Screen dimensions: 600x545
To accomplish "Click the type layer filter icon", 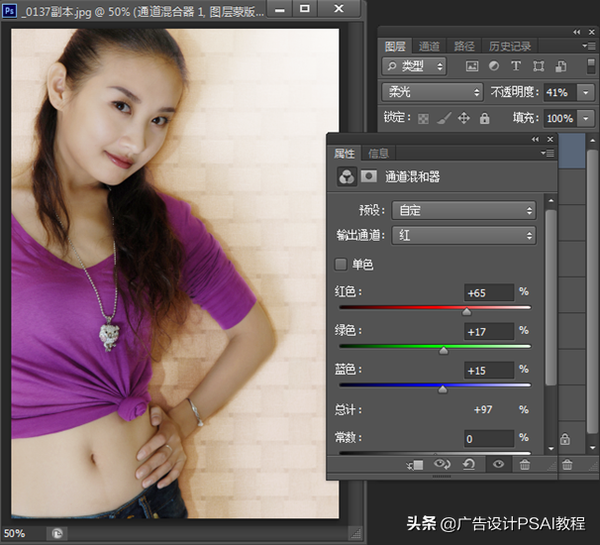I will pos(516,66).
